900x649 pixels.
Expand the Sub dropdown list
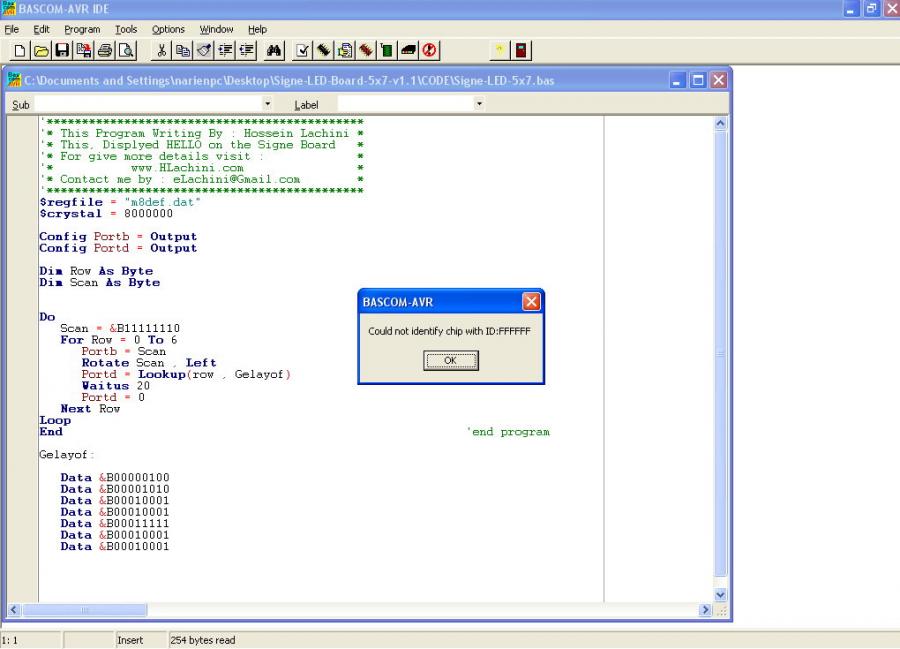point(267,104)
